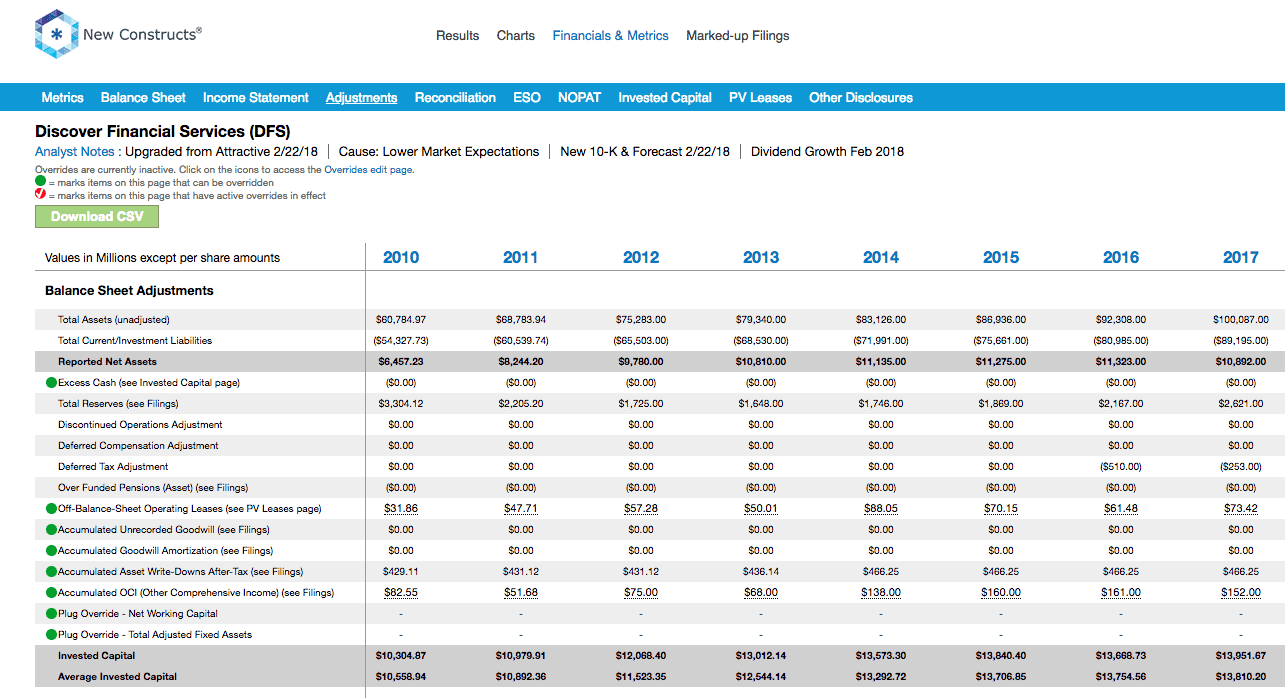The image size is (1285, 698).
Task: Click the 2013 Reported Net Assets value $10,810.00
Action: coord(761,362)
